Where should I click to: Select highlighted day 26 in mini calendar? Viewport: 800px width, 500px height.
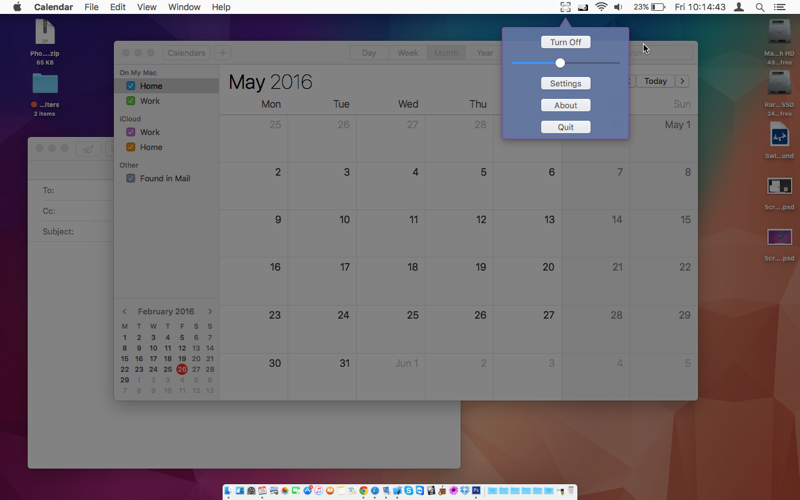tap(182, 369)
